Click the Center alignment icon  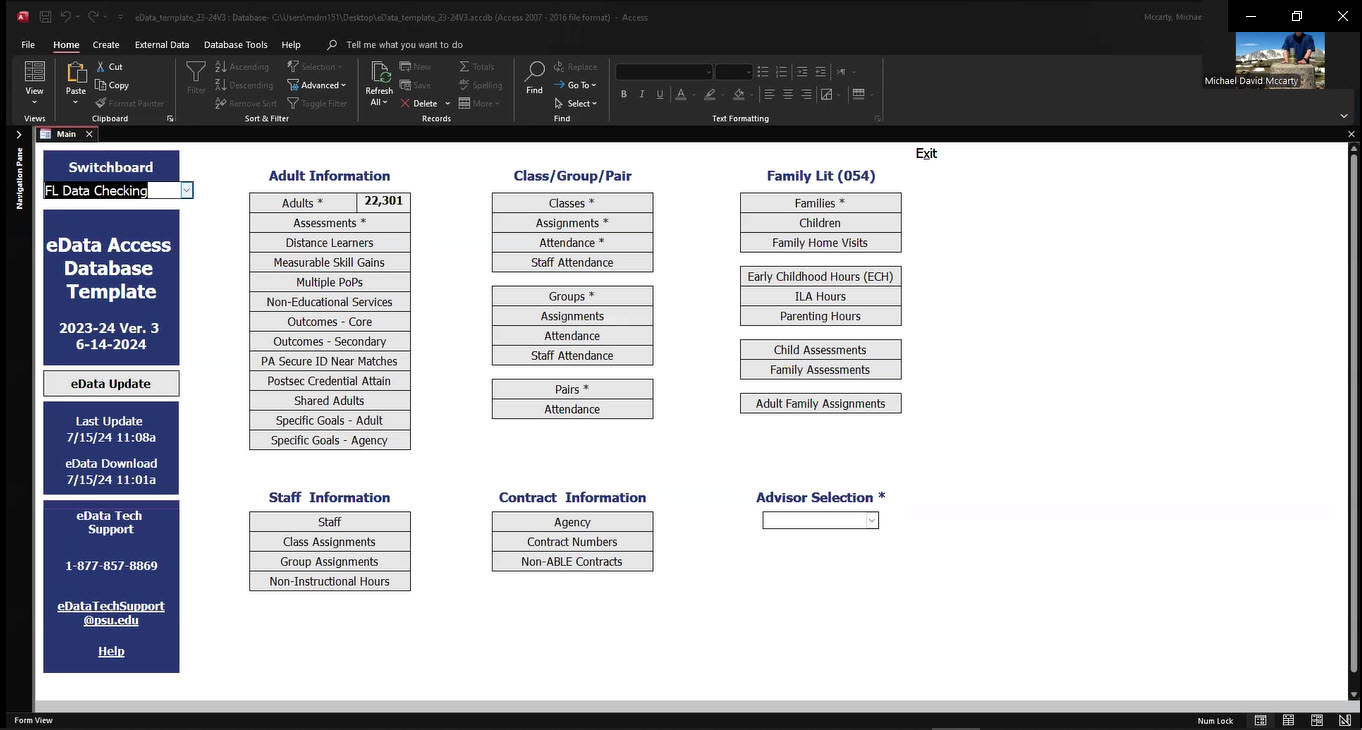[x=788, y=95]
